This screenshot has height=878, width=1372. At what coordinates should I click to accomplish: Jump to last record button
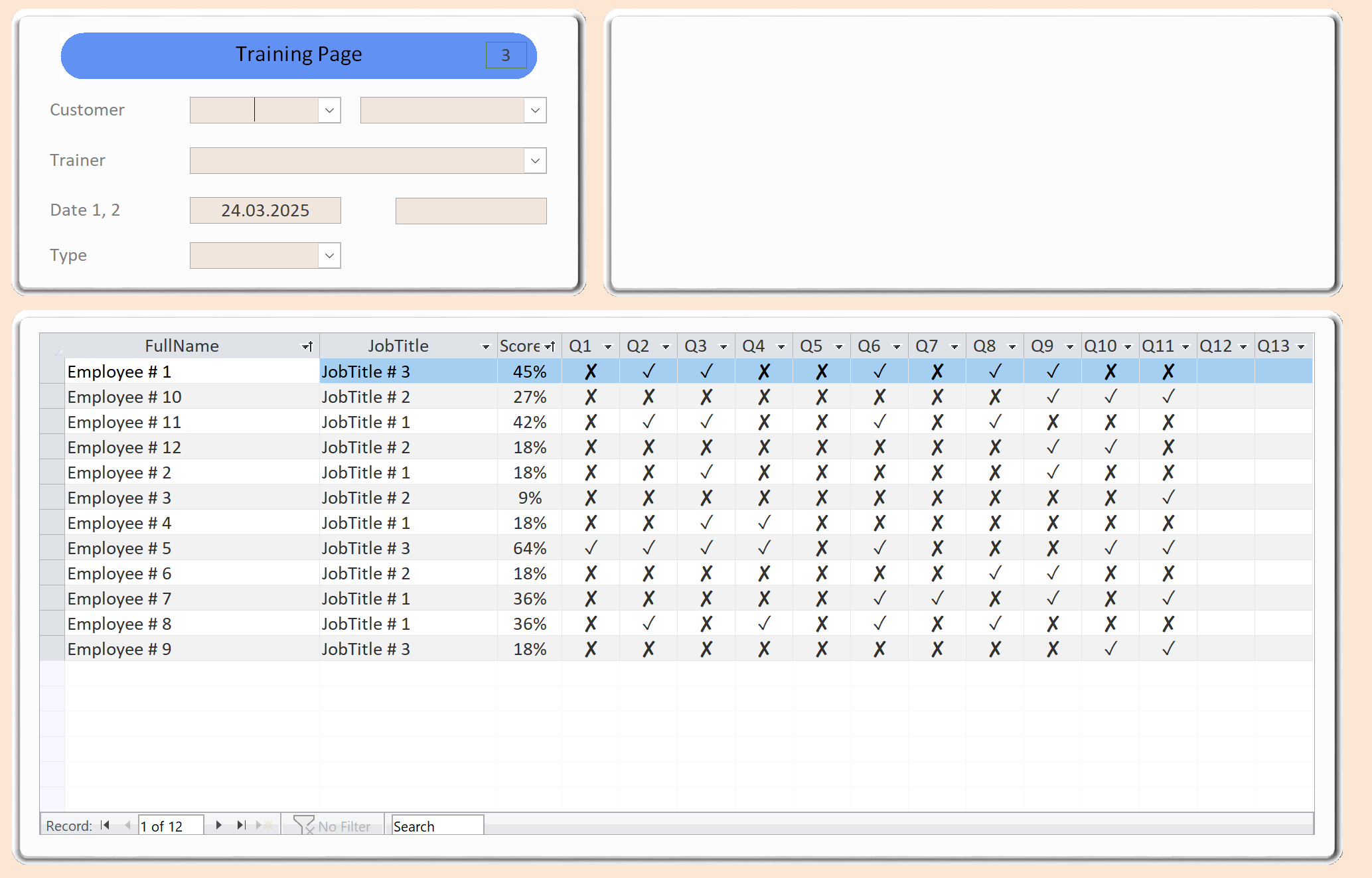(x=241, y=825)
